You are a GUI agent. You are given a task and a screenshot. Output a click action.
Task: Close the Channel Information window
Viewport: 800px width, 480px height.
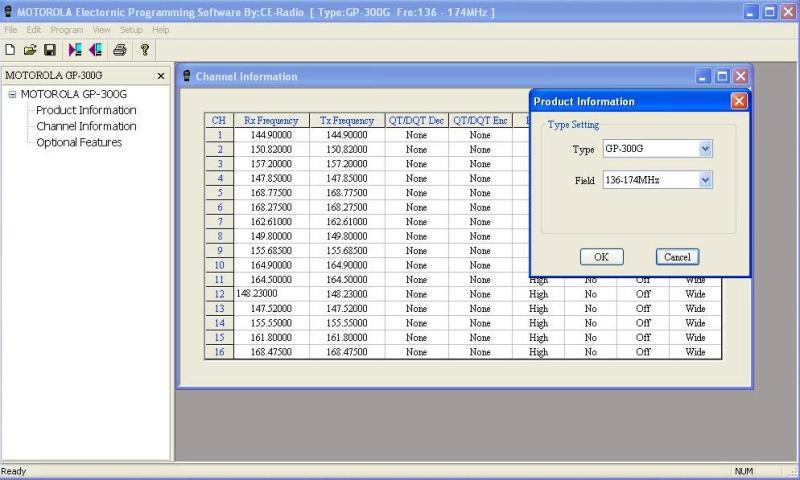tap(741, 77)
